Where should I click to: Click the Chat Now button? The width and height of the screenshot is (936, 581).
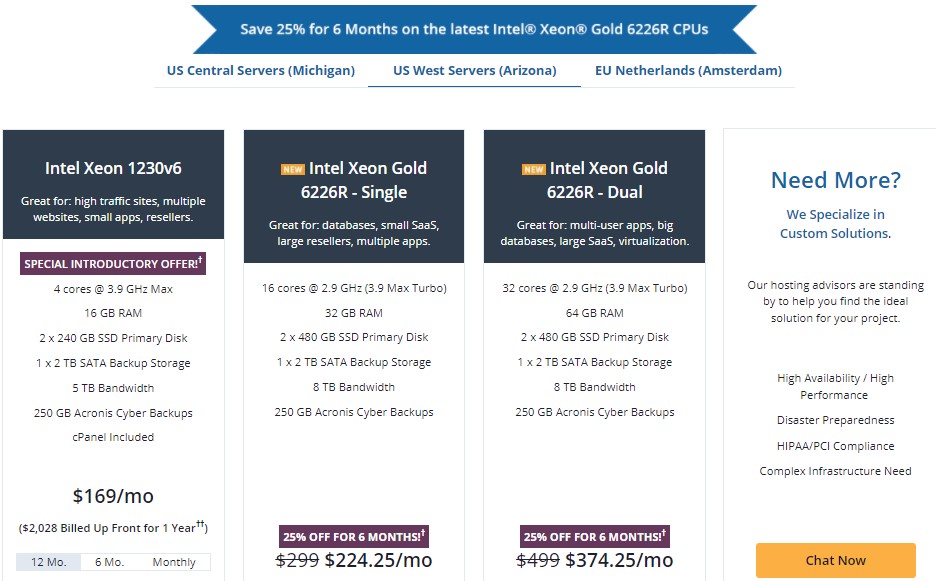click(x=835, y=560)
